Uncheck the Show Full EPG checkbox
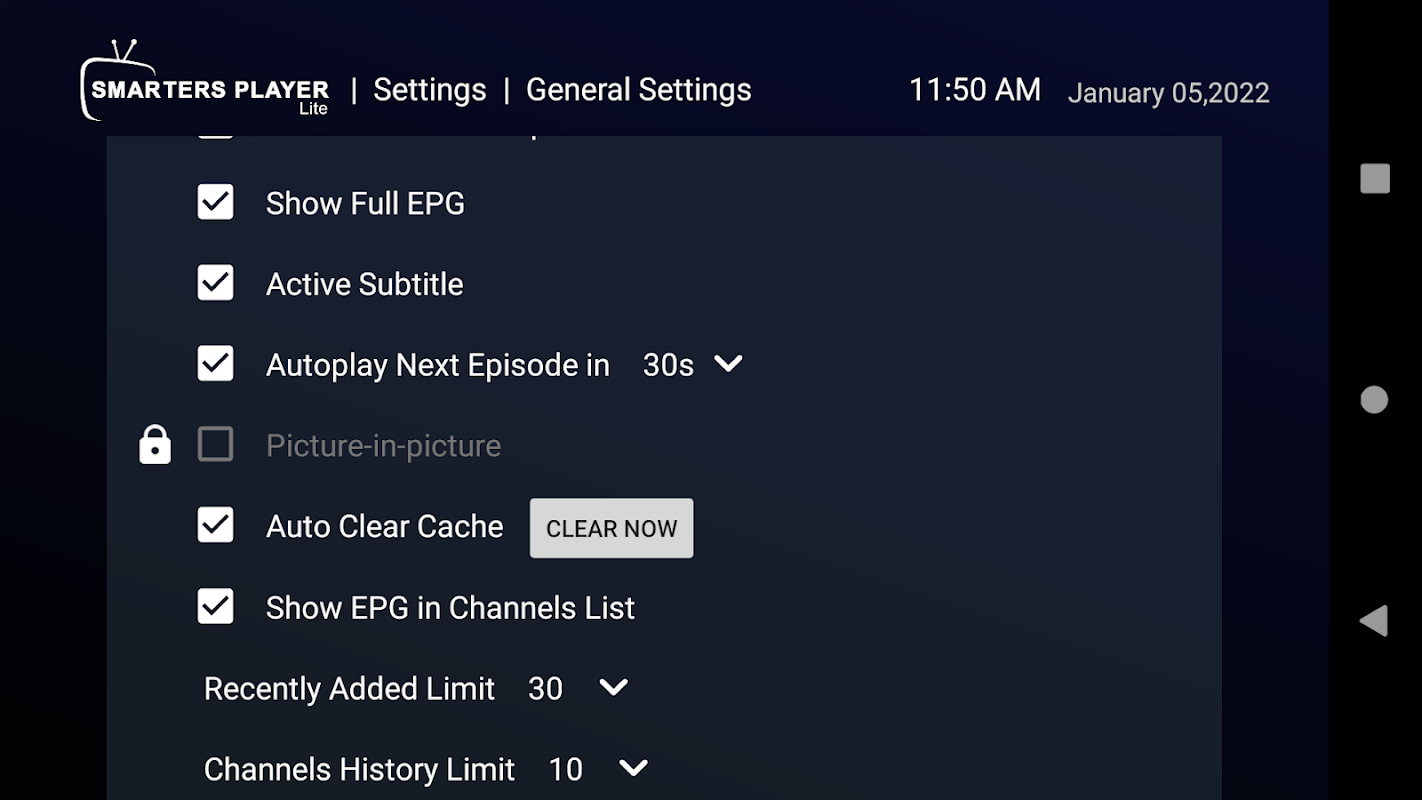1422x800 pixels. [x=216, y=202]
